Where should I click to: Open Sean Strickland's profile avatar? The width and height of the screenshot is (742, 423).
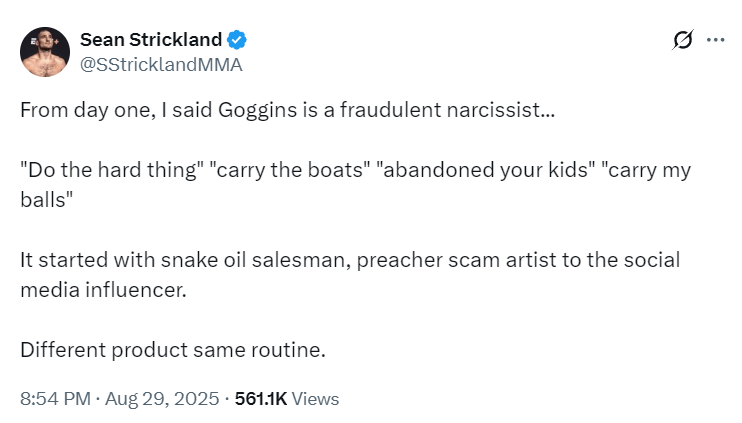coord(45,52)
